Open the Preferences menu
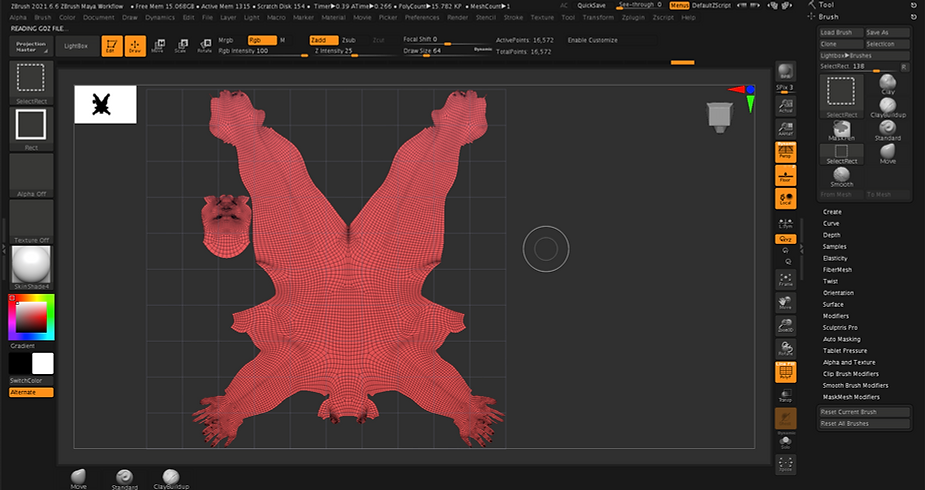This screenshot has width=925, height=490. pyautogui.click(x=422, y=18)
